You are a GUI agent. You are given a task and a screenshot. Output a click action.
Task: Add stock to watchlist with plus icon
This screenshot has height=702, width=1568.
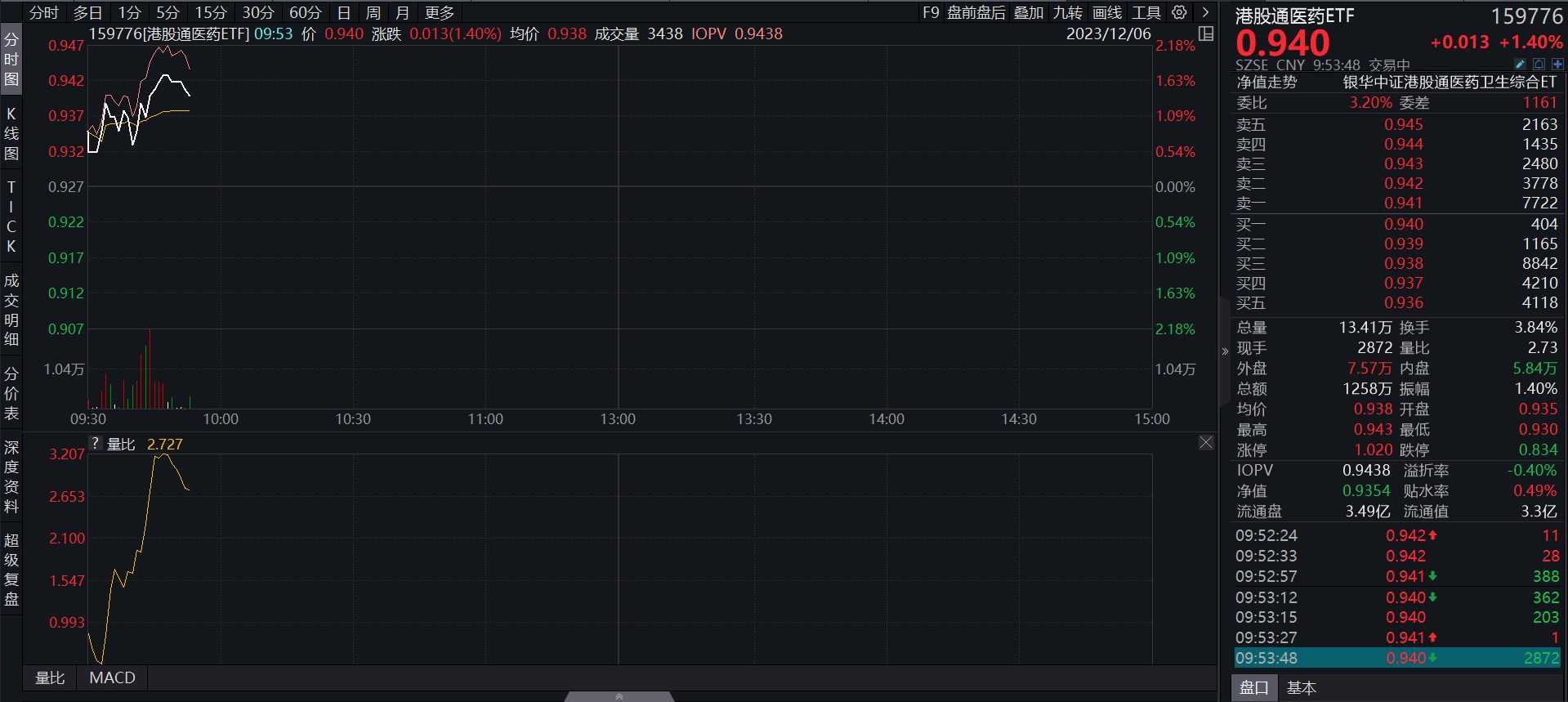coord(1557,64)
